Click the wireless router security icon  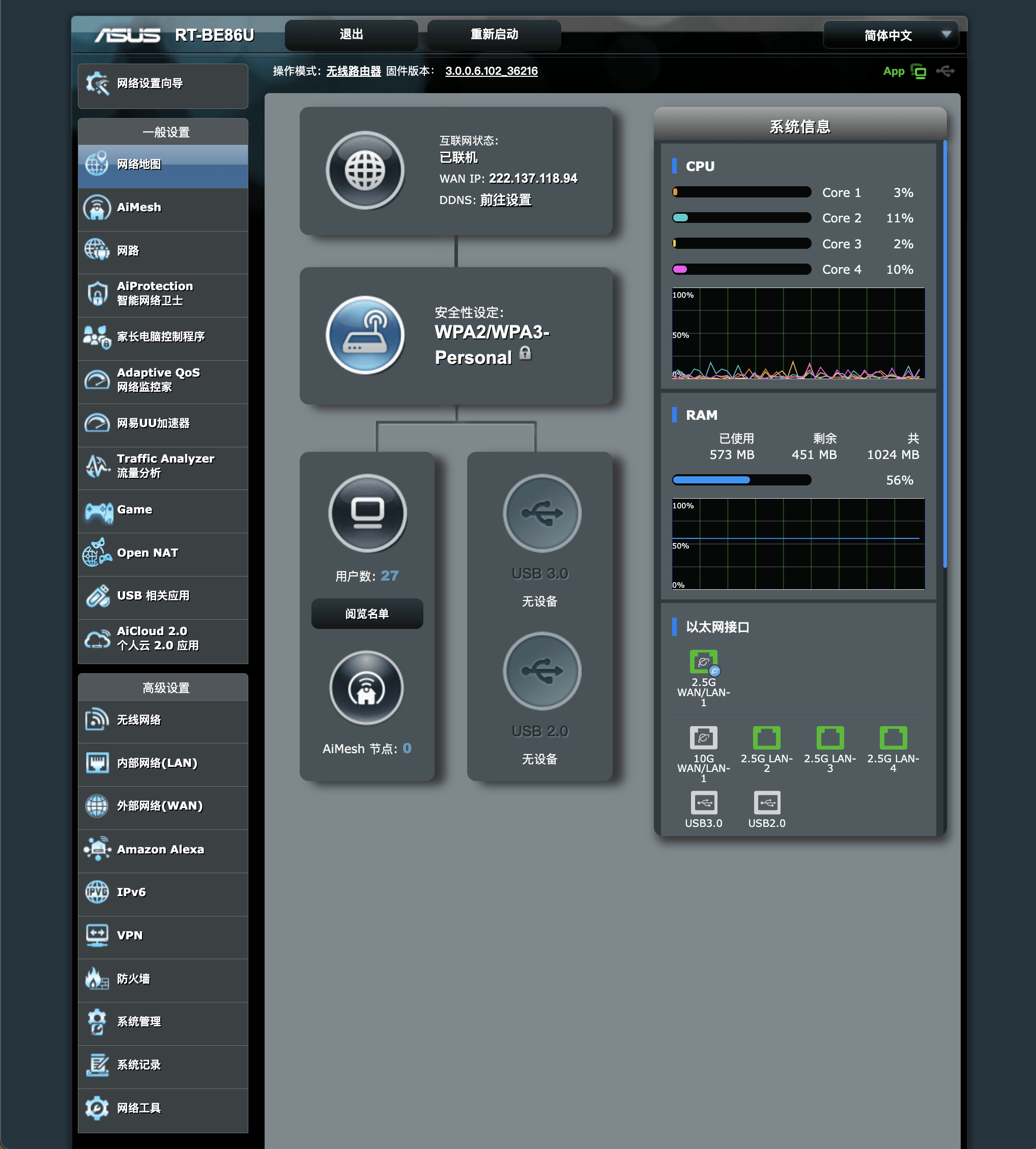pos(365,335)
